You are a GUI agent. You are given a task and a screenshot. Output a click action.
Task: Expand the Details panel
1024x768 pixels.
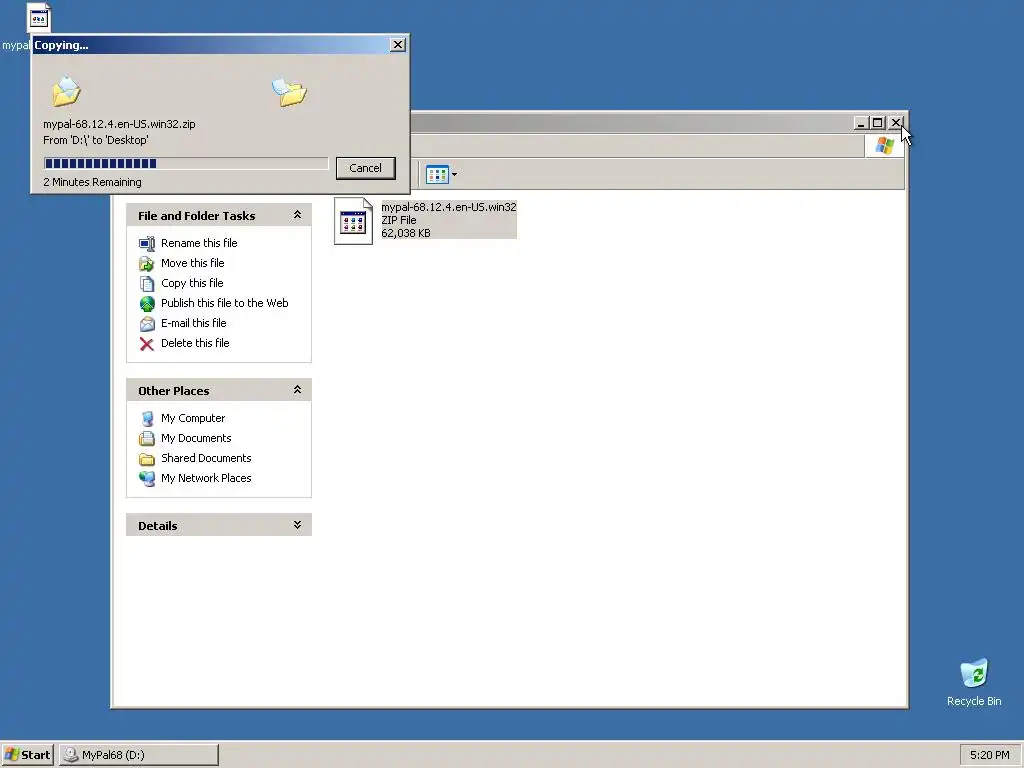point(297,525)
